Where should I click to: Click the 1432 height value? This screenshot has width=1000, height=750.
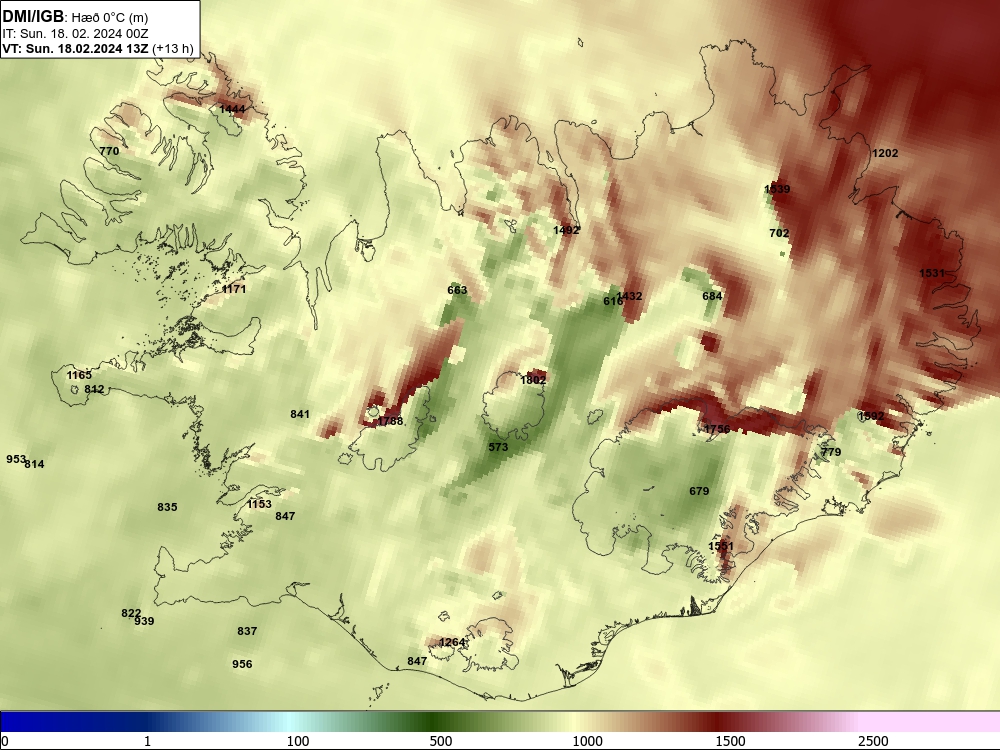[x=629, y=296]
